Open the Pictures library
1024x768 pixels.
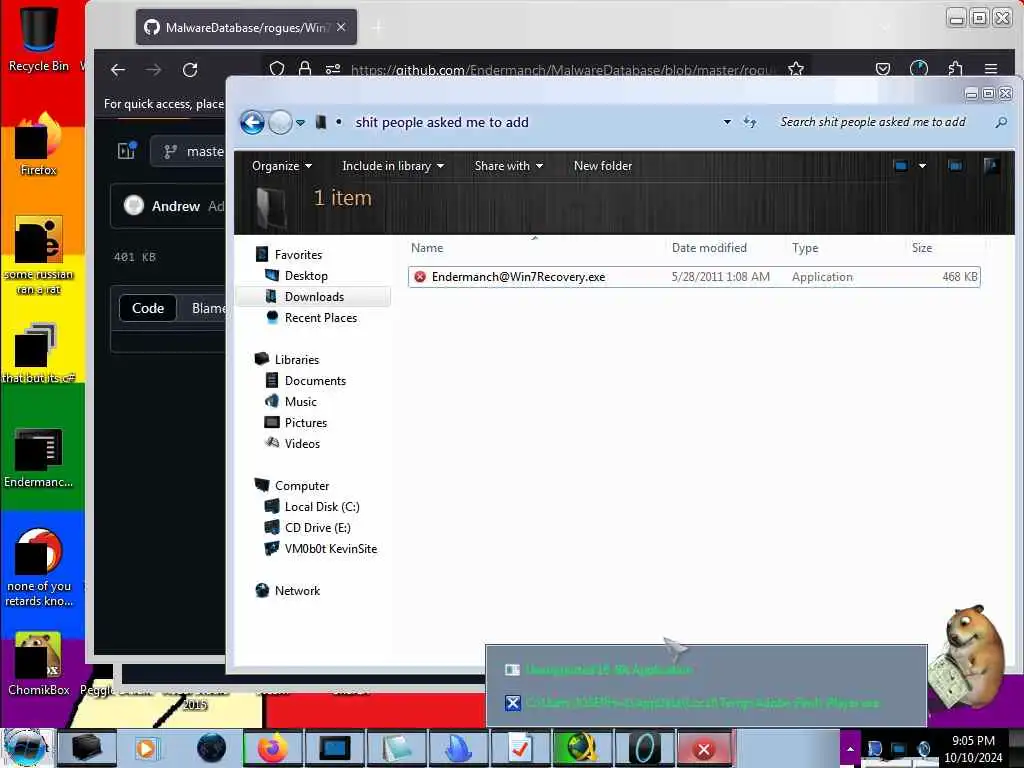306,423
